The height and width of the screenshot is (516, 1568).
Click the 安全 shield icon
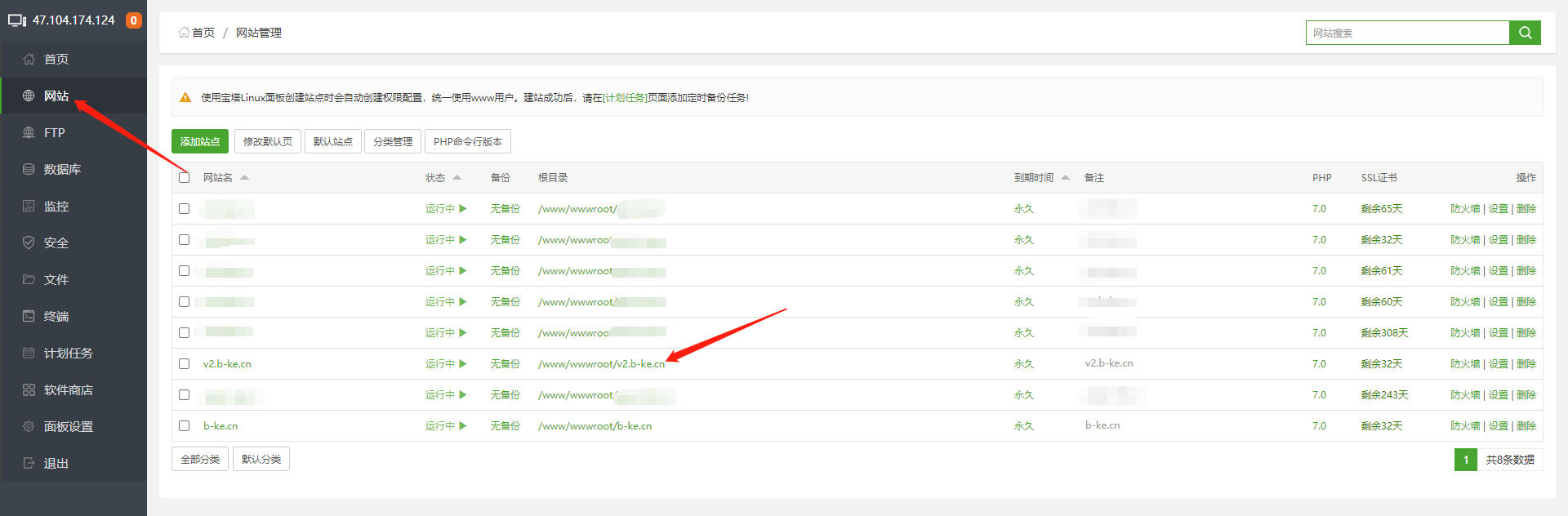(x=29, y=242)
